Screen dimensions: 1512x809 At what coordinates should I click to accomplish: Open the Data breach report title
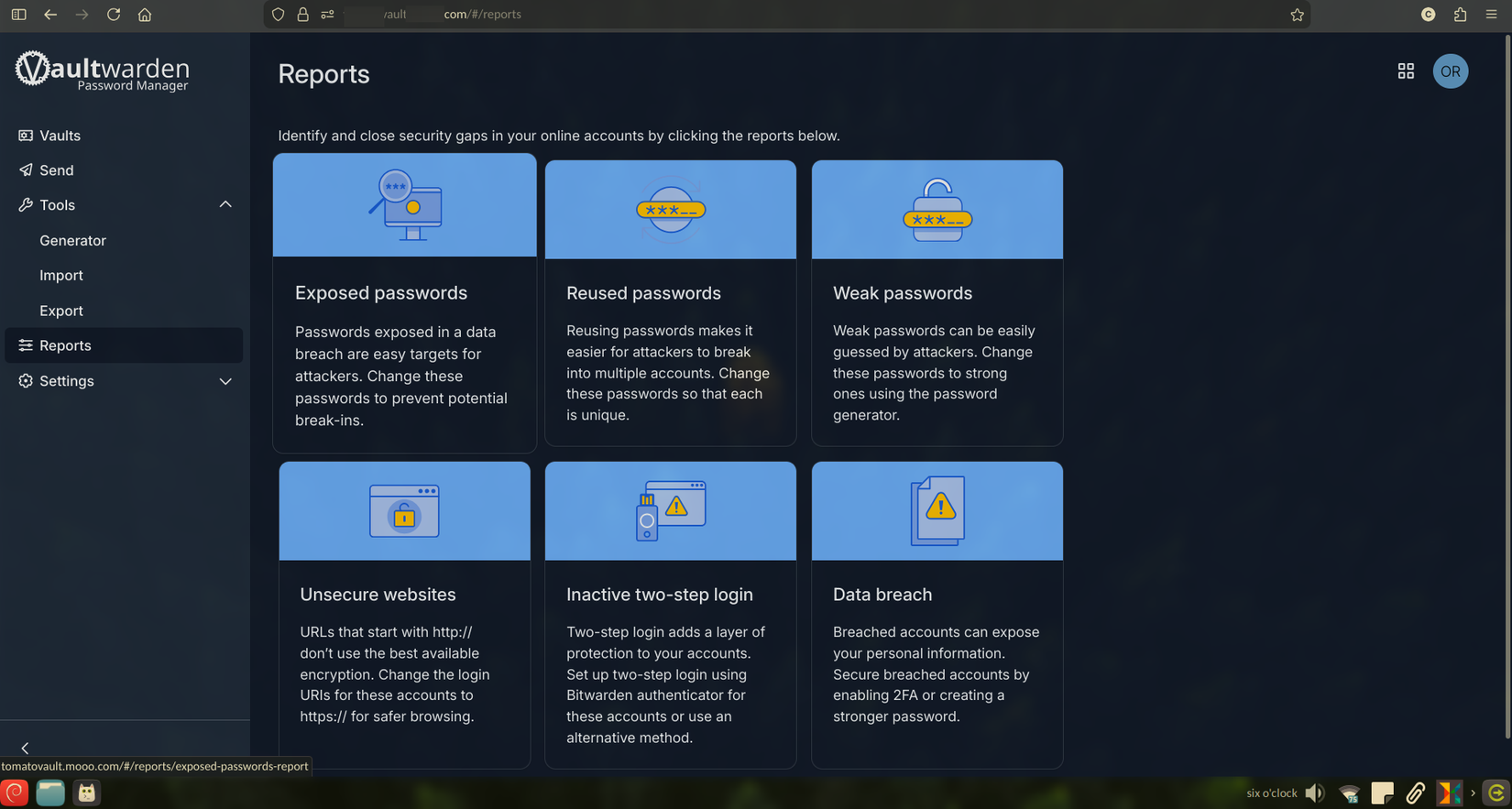click(x=882, y=595)
